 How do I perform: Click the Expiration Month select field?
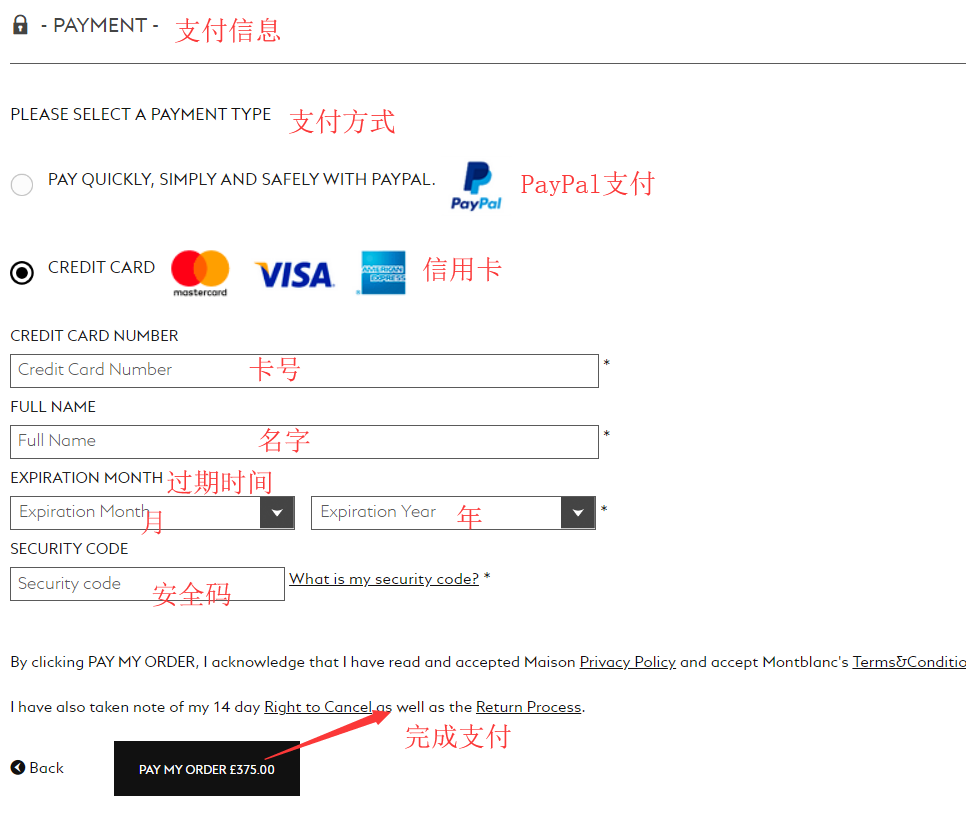click(152, 513)
